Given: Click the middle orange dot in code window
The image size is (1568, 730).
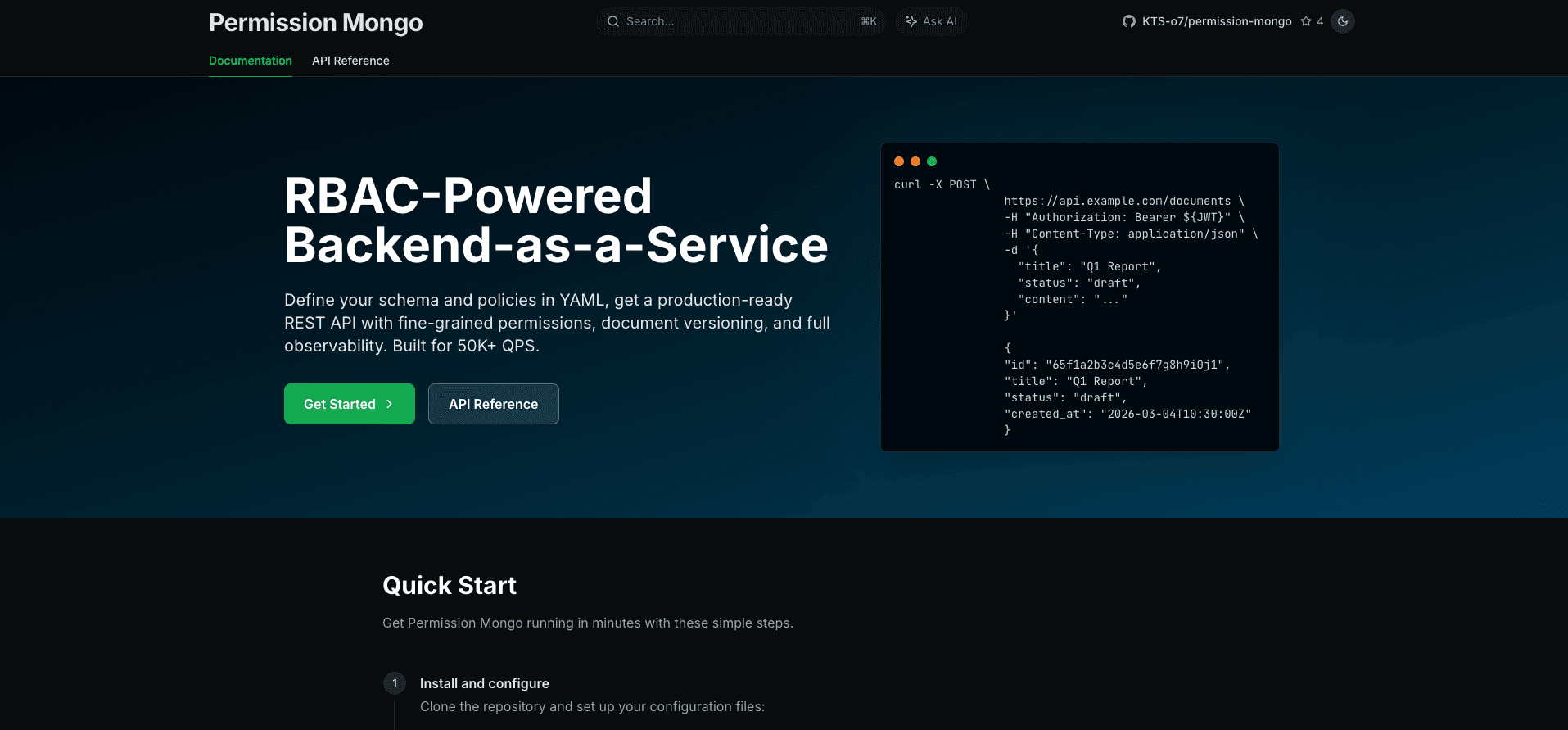Looking at the screenshot, I should click(915, 161).
